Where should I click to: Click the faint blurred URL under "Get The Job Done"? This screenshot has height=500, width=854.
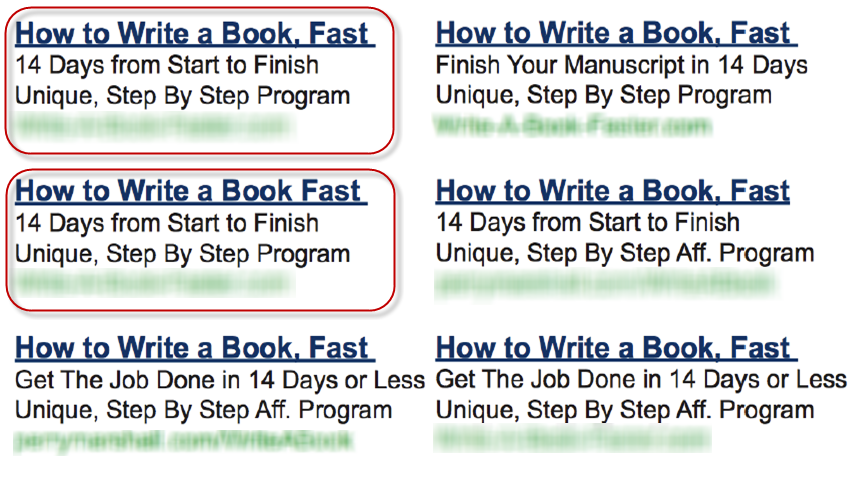pyautogui.click(x=572, y=439)
